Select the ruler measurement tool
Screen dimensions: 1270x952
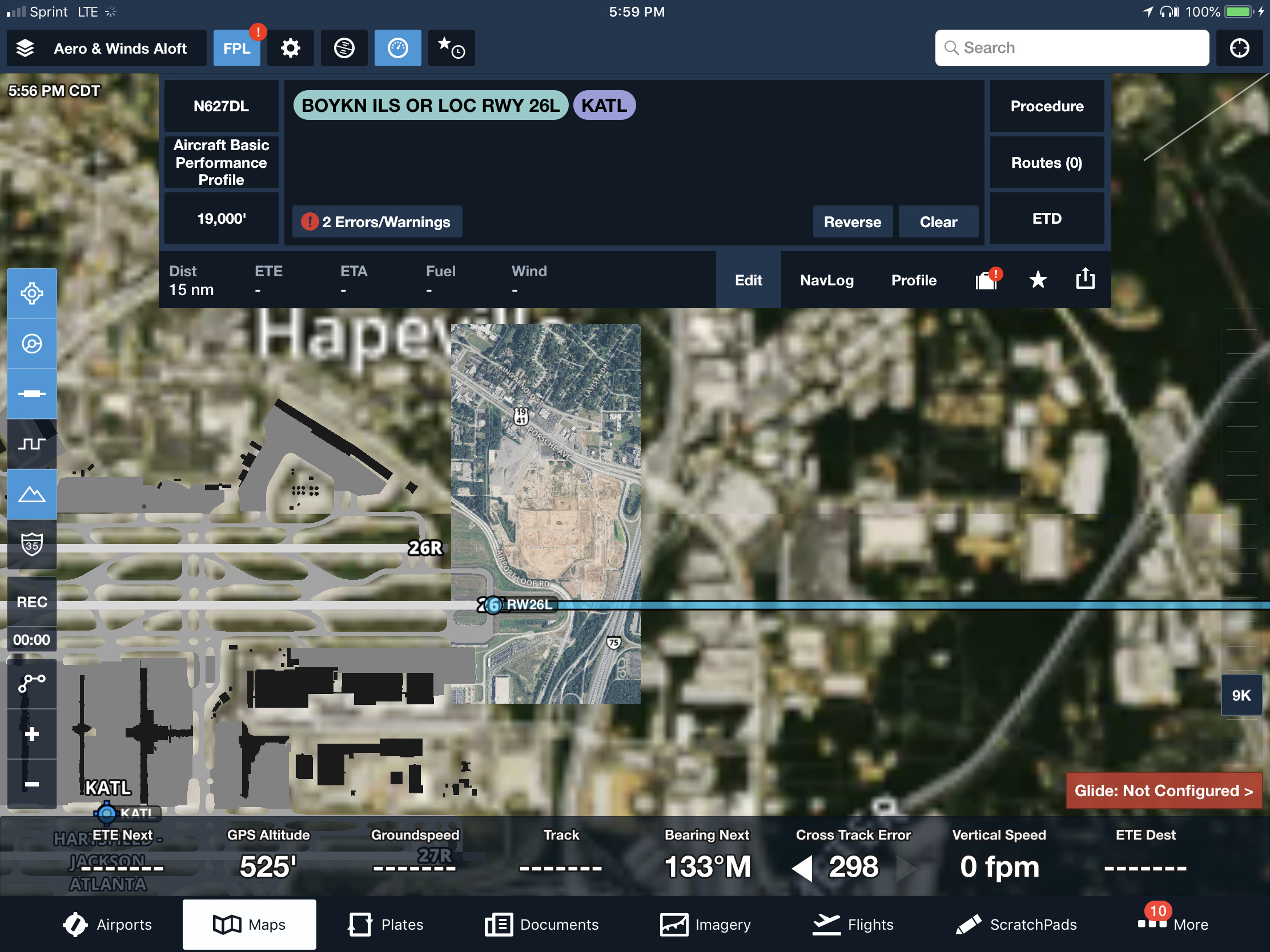pyautogui.click(x=31, y=394)
